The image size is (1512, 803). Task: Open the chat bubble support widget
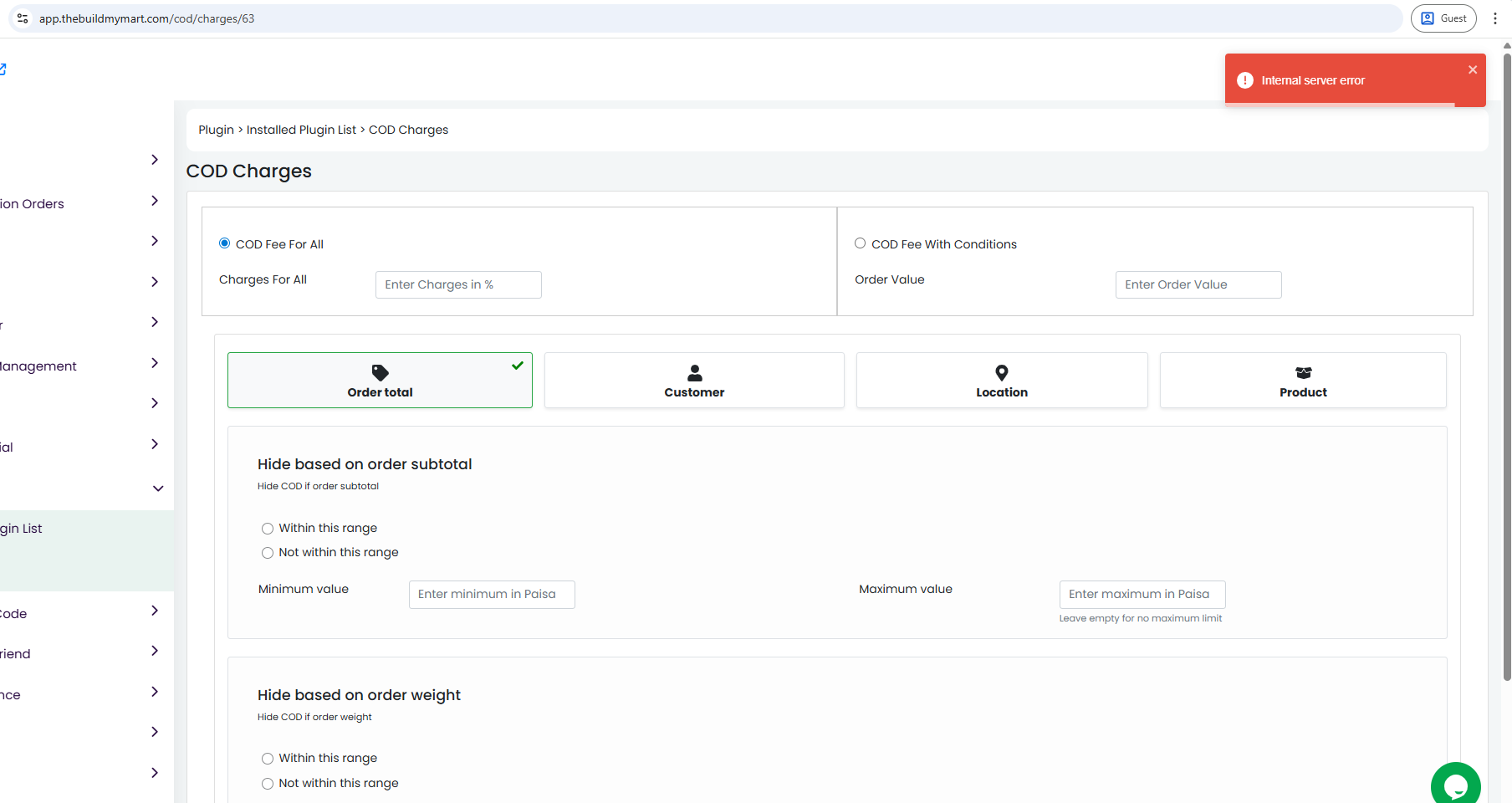[1456, 785]
